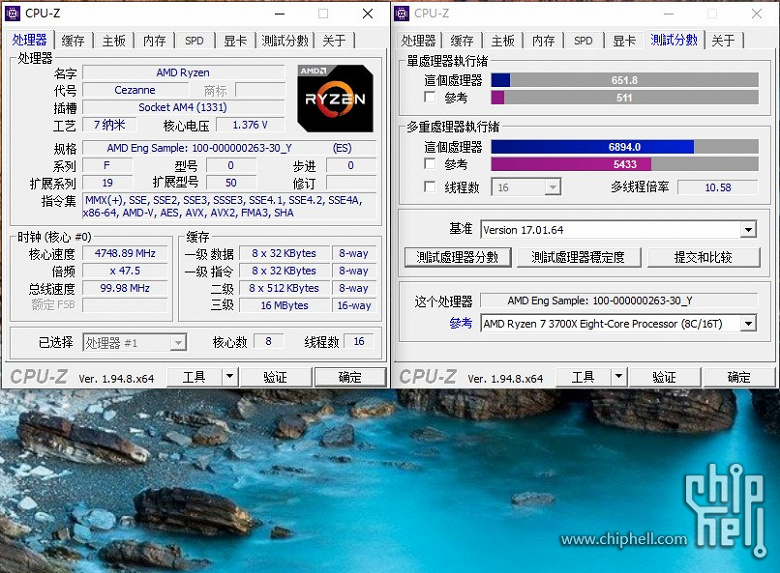The width and height of the screenshot is (780, 573).
Task: Click the AMD Ryzen logo image
Action: tap(335, 98)
